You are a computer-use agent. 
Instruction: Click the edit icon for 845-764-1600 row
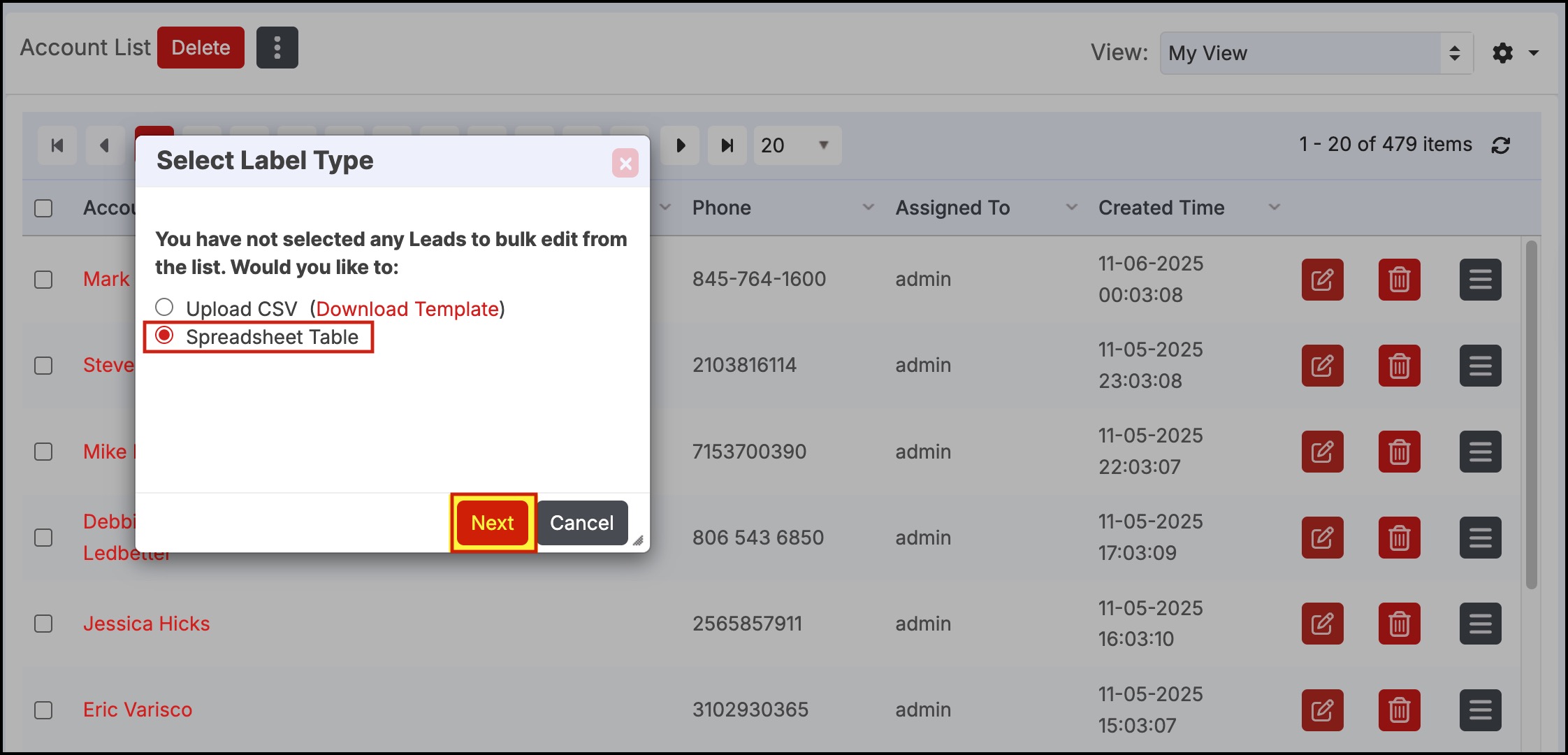1322,280
